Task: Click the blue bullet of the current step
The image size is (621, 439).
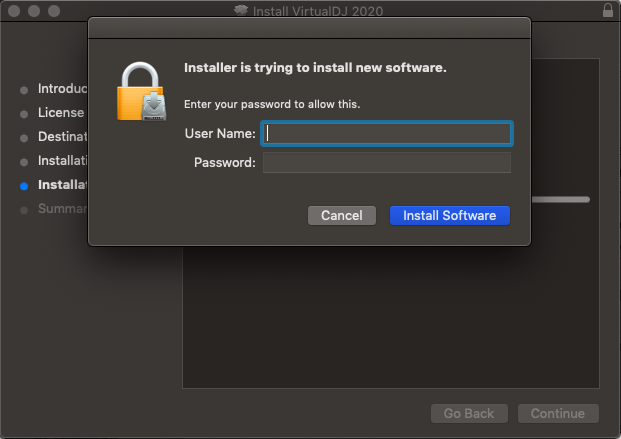Action: coord(24,185)
